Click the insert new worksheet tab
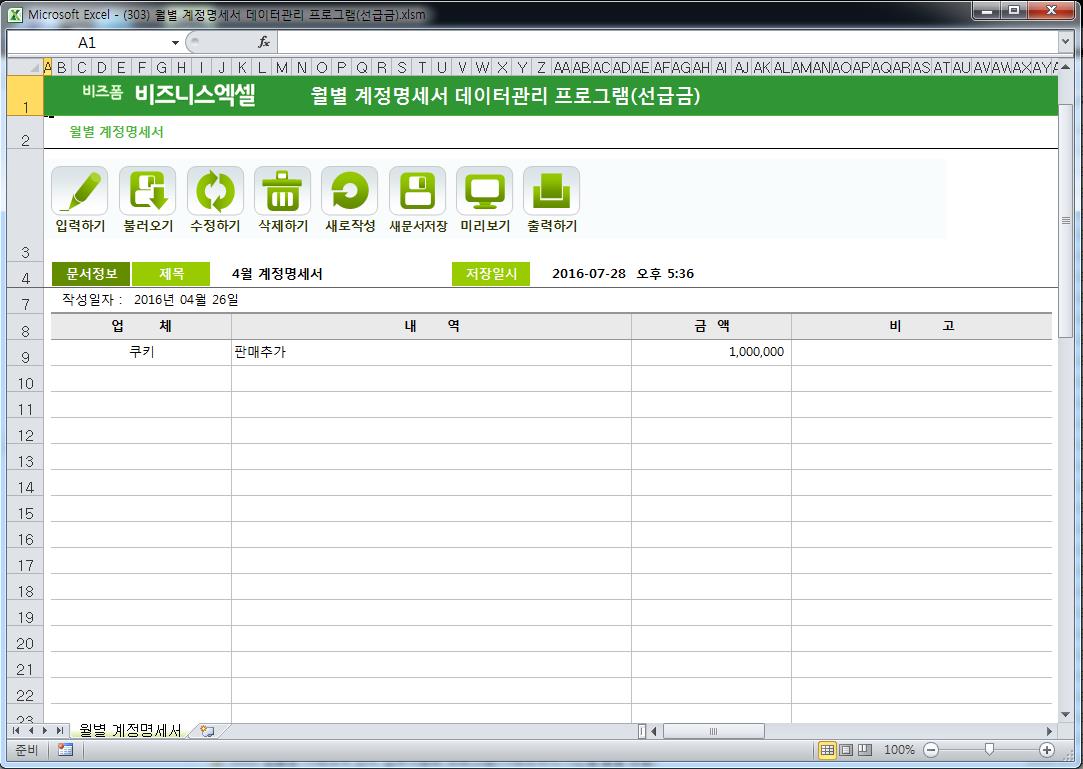The width and height of the screenshot is (1083, 769). pyautogui.click(x=207, y=731)
